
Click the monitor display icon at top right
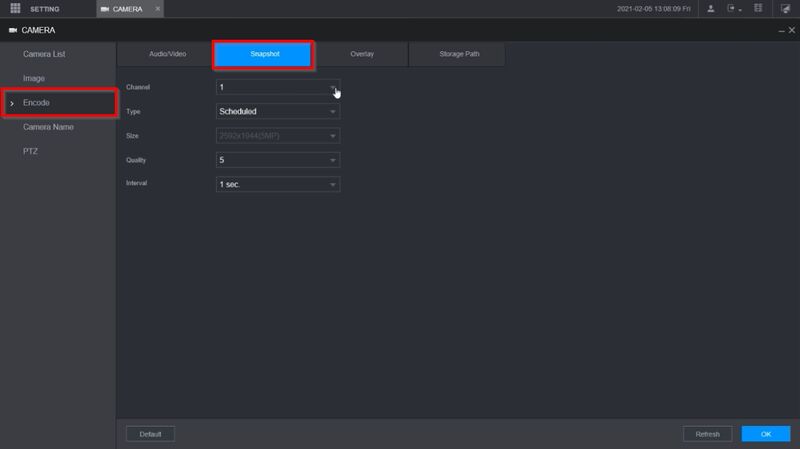pyautogui.click(x=785, y=9)
